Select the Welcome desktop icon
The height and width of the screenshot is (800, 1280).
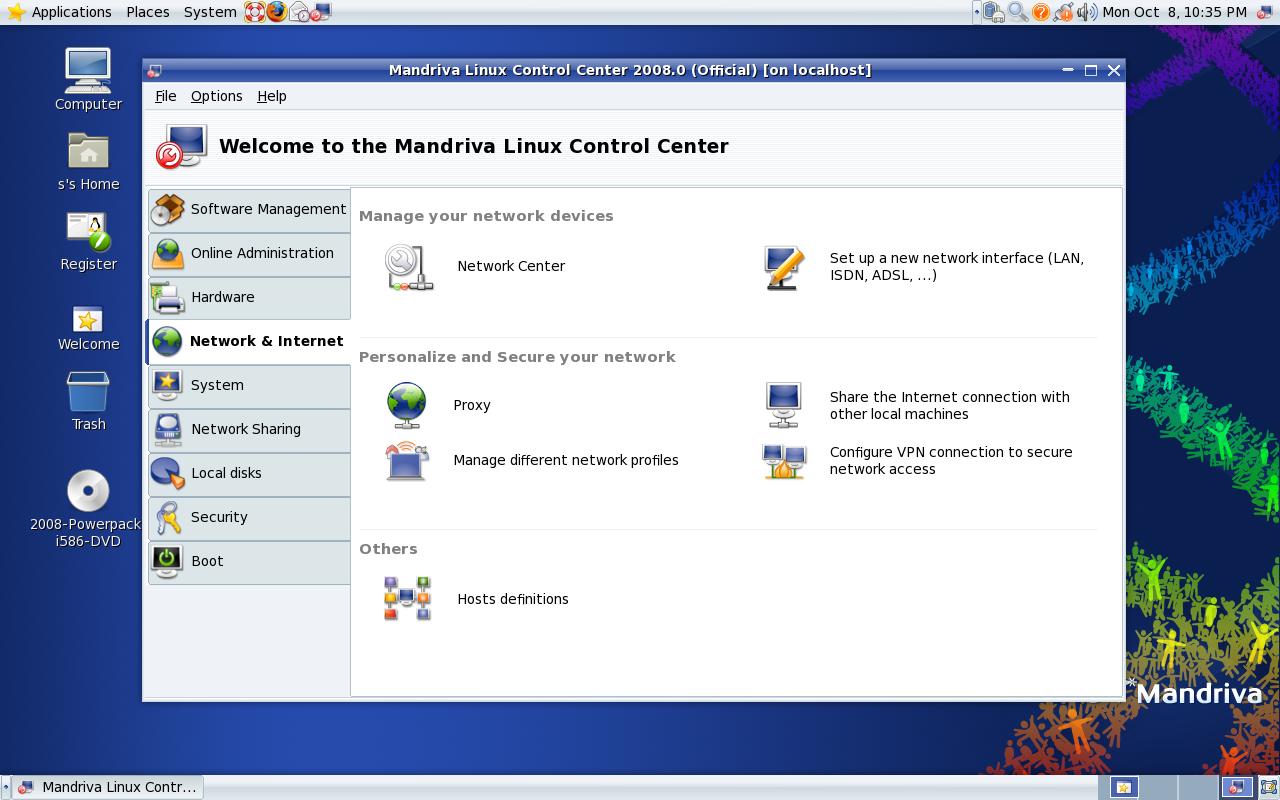(88, 328)
